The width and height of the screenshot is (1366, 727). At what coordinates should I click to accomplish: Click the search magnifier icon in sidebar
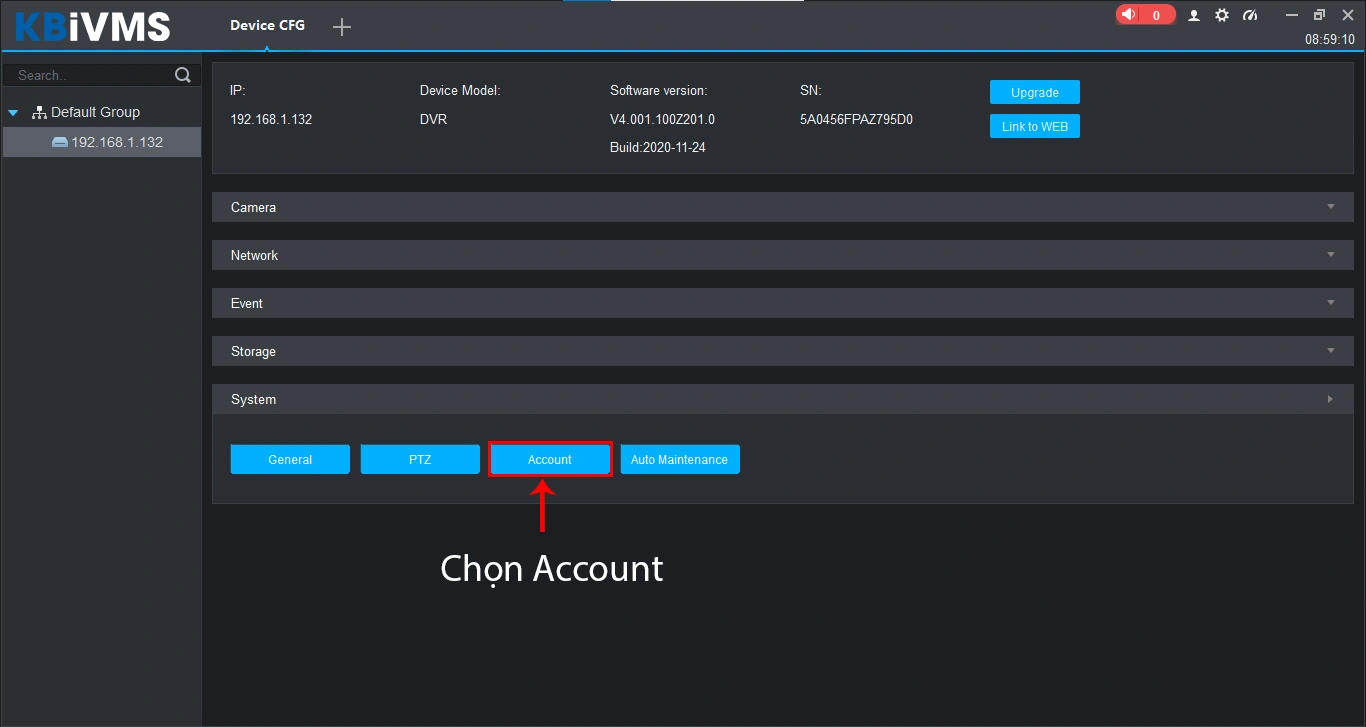click(183, 74)
